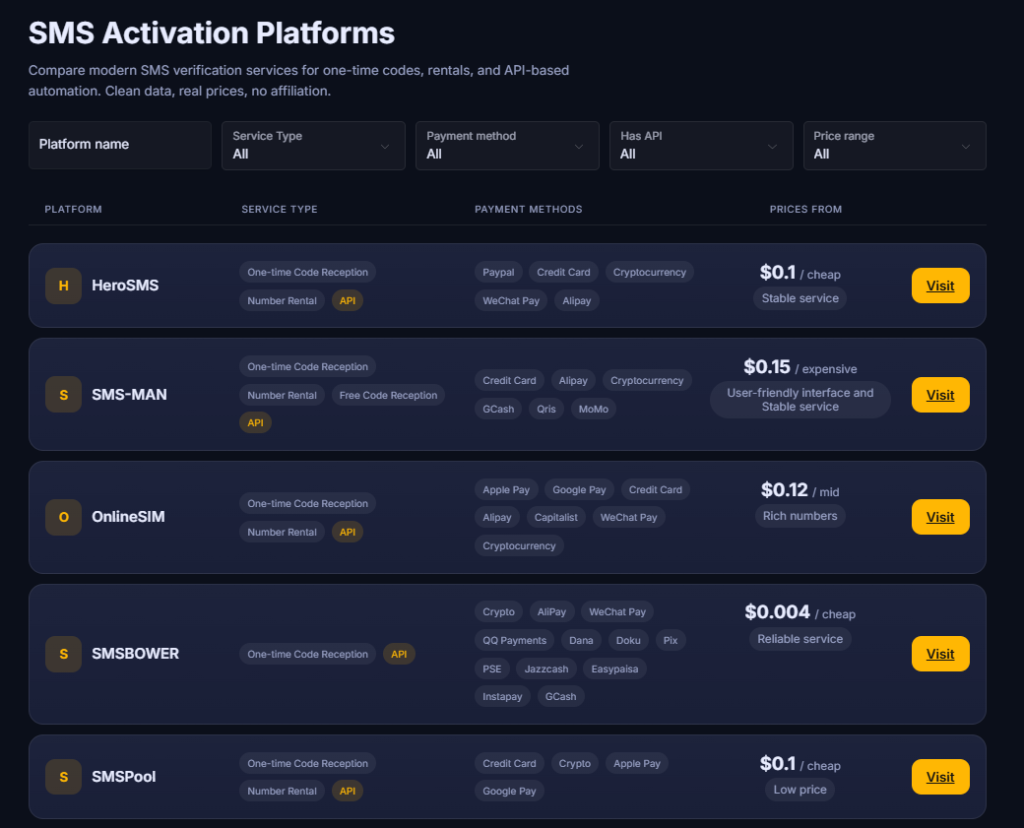This screenshot has width=1024, height=828.
Task: Click the SMSPool platform name
Action: [x=124, y=777]
